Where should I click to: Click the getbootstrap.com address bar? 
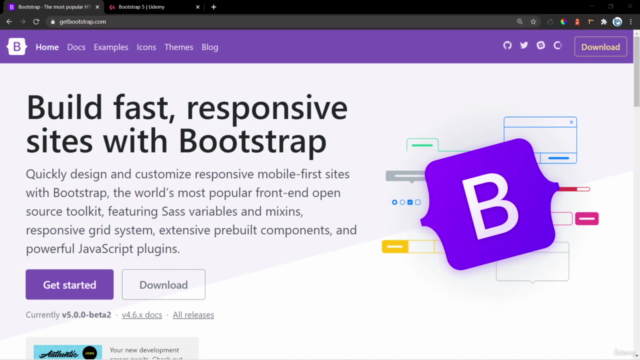(282, 22)
